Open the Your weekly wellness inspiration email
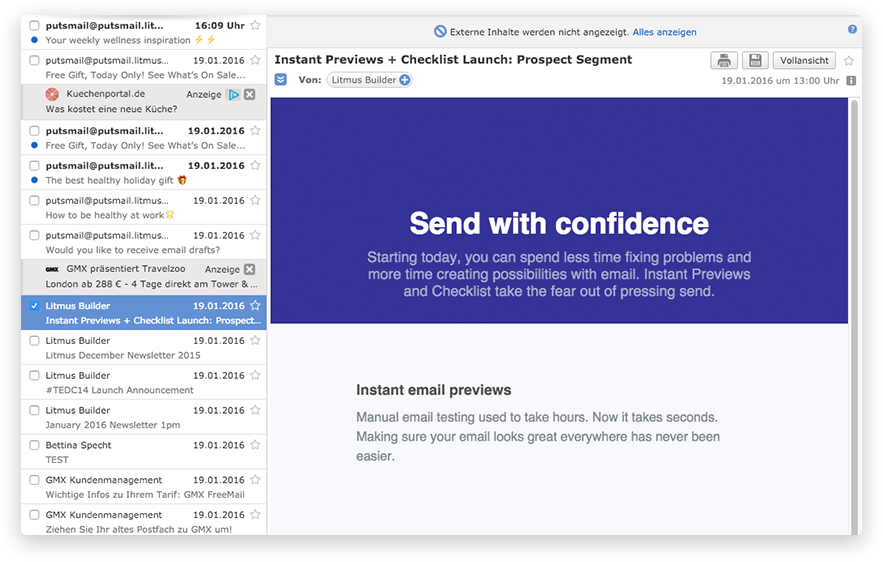Screen dimensions: 883x562 (x=144, y=33)
